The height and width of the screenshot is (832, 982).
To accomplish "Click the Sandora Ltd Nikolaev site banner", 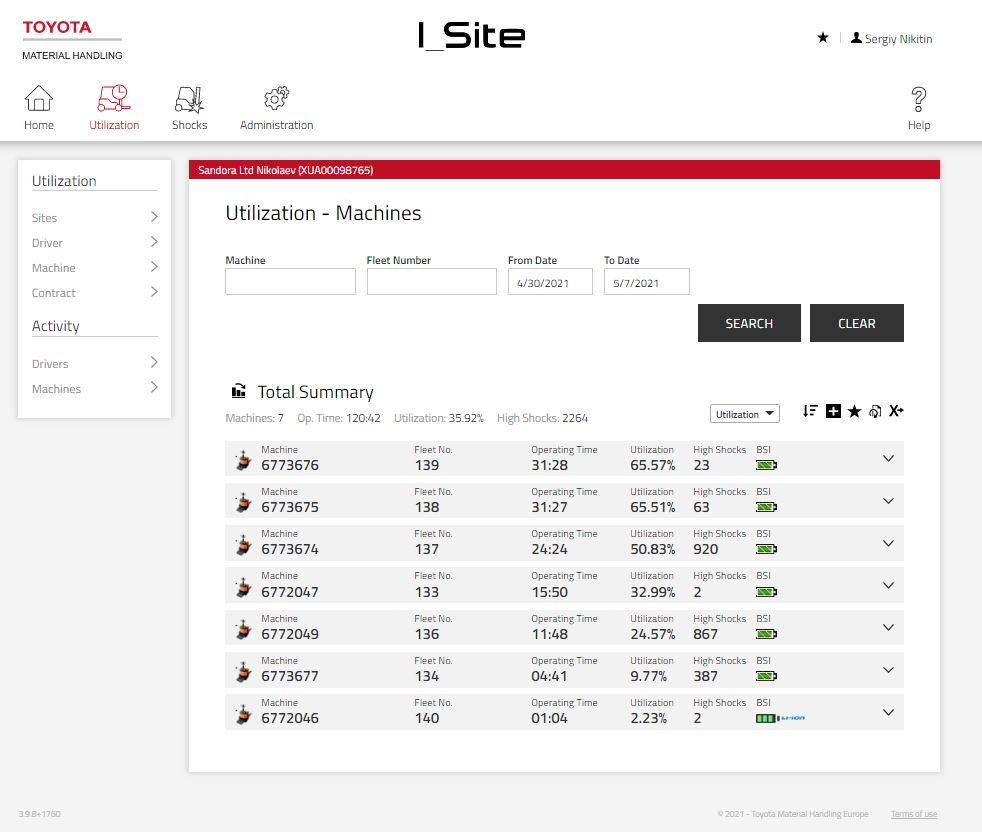I will pos(564,170).
